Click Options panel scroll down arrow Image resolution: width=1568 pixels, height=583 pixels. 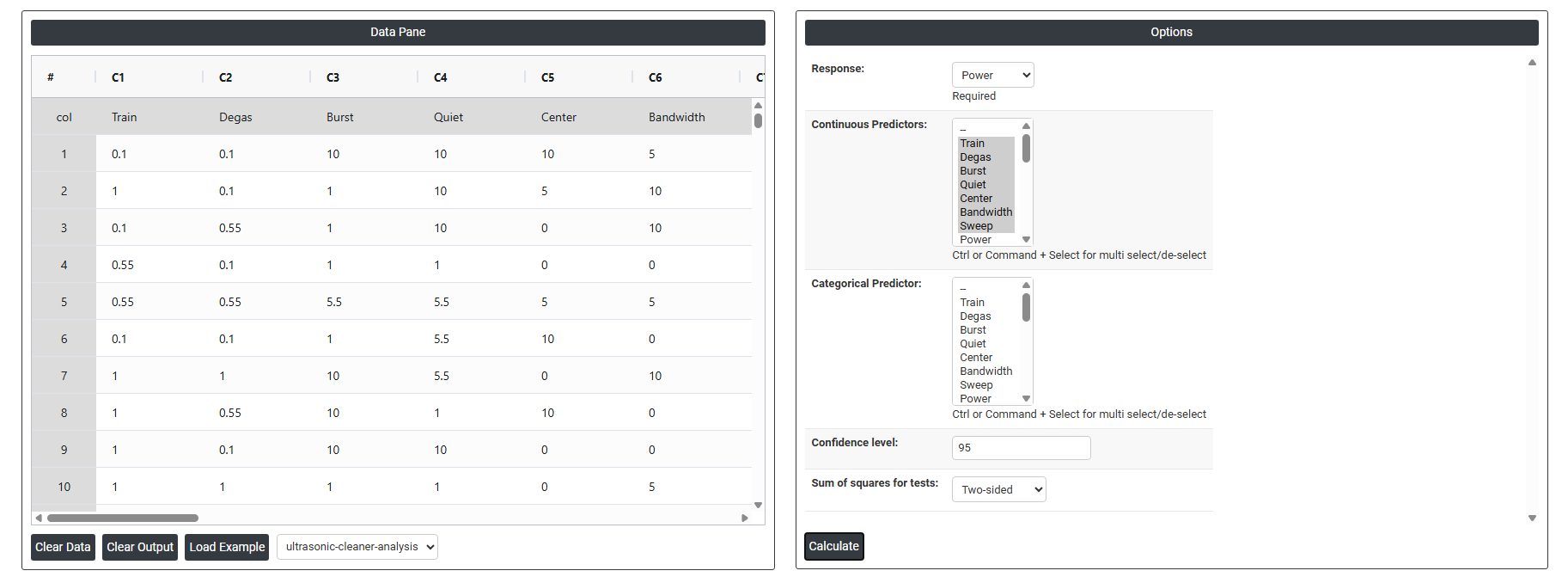[1532, 519]
